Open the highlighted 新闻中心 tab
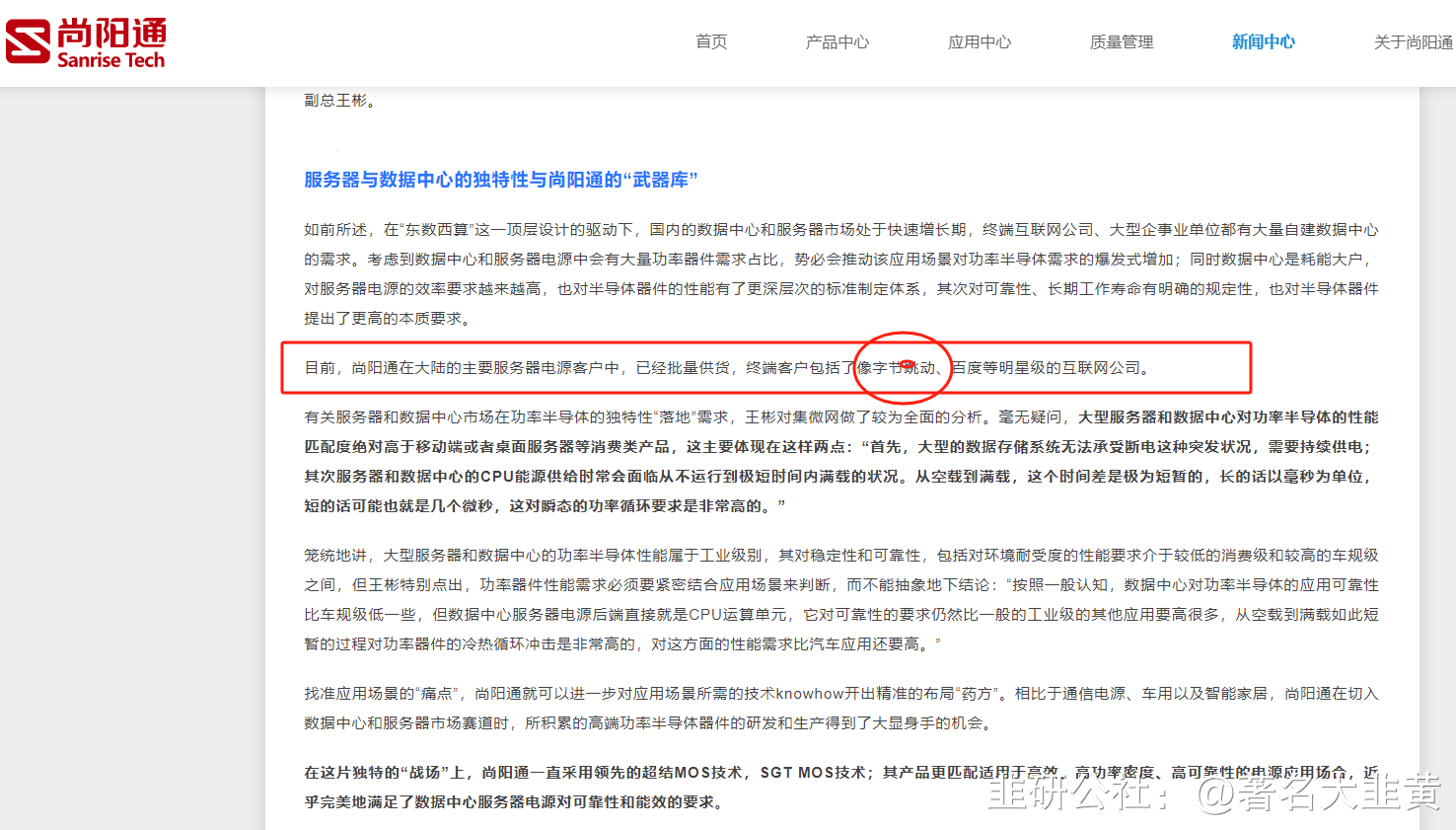1456x830 pixels. pos(1264,41)
